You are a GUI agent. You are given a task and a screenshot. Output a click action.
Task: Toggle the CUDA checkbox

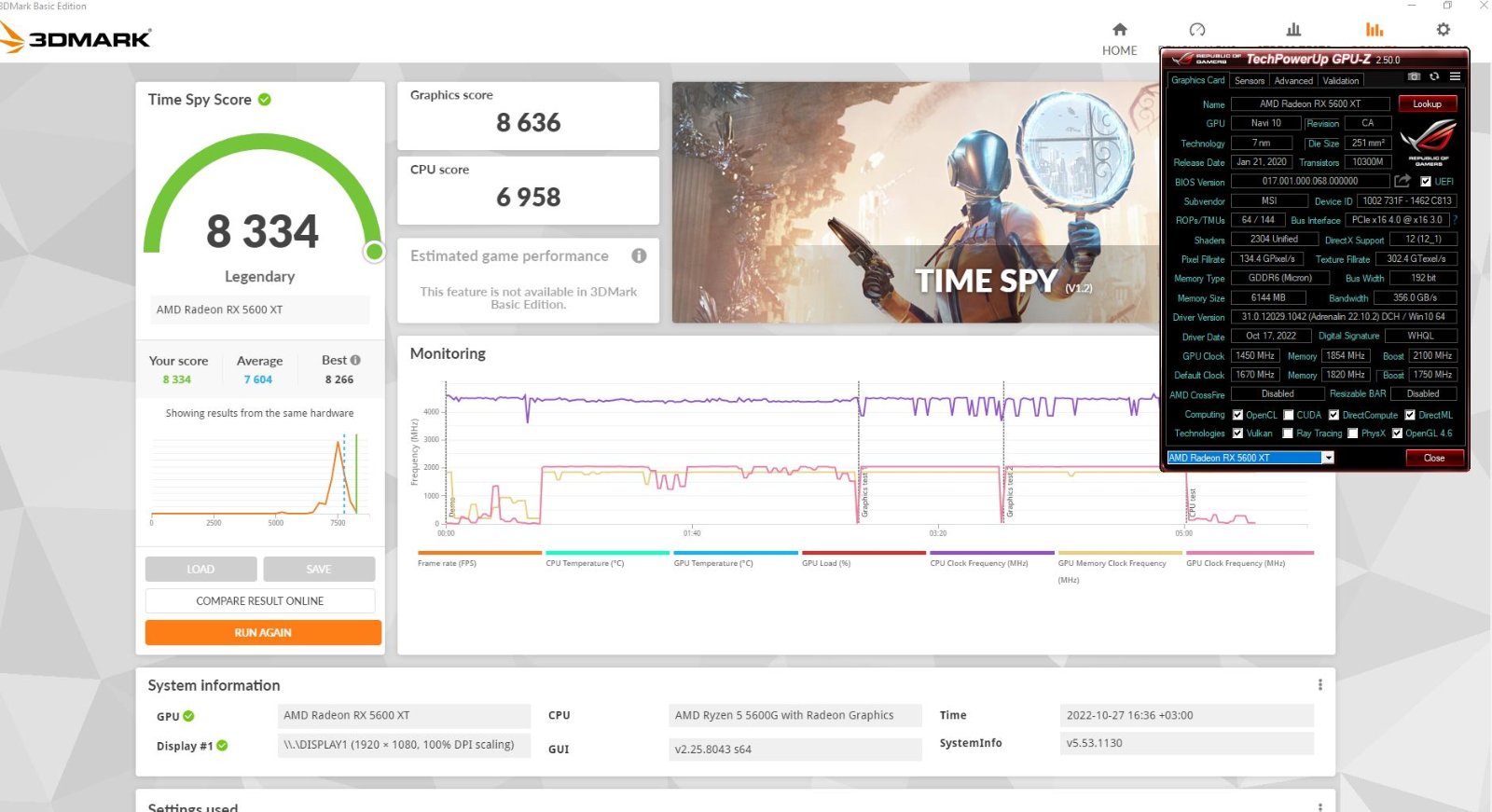1288,415
